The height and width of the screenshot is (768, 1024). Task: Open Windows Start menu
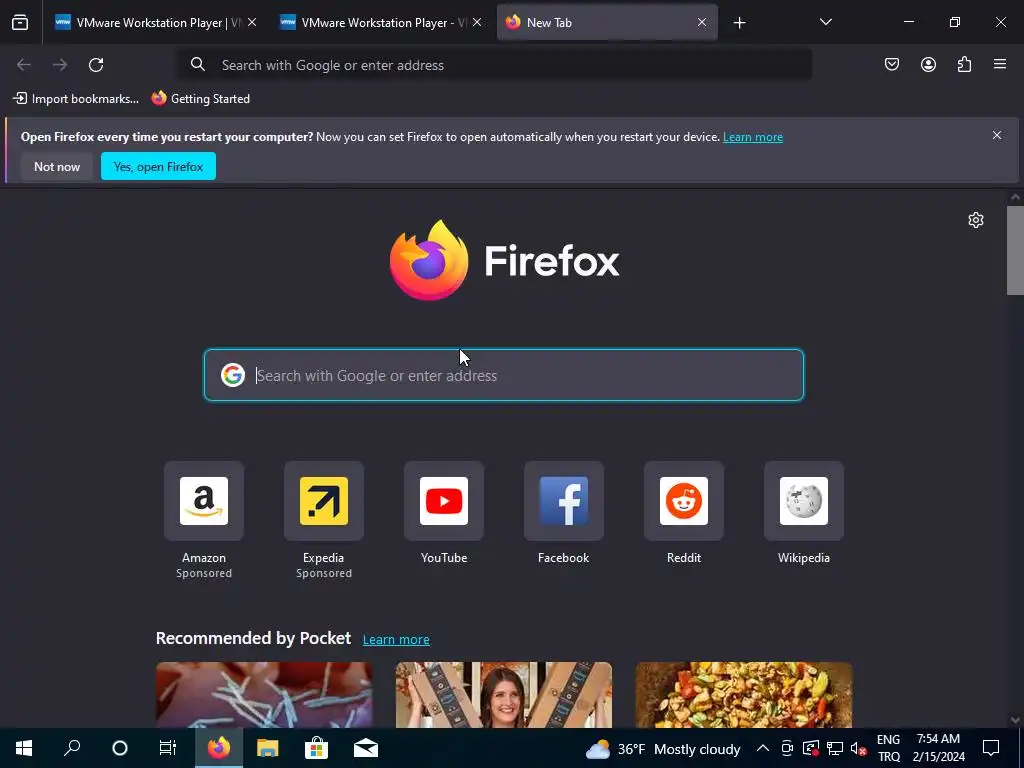pyautogui.click(x=24, y=748)
